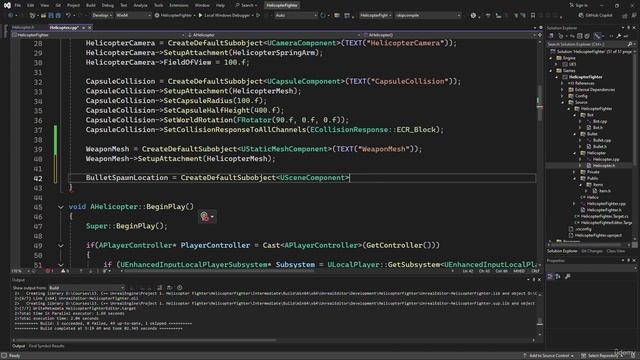
Task: Pin the Helicopter.cpp tab
Action: [x=84, y=27]
